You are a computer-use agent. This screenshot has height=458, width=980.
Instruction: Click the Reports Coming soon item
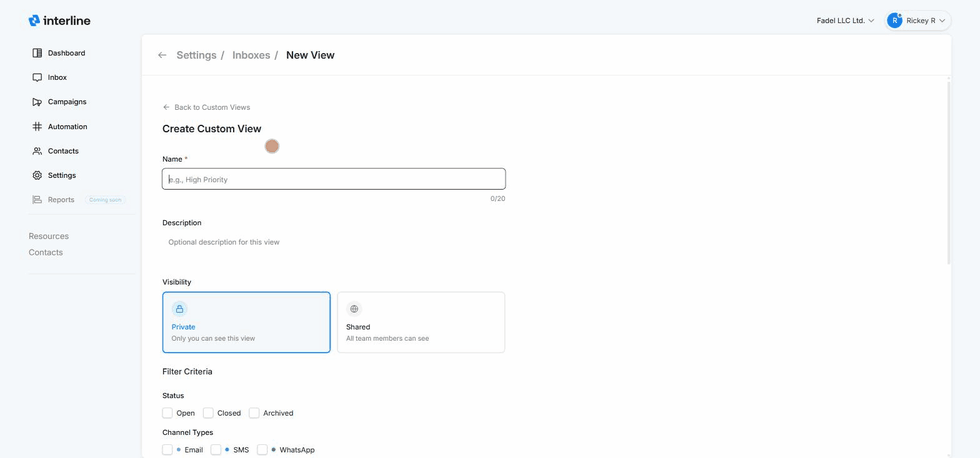pos(78,200)
